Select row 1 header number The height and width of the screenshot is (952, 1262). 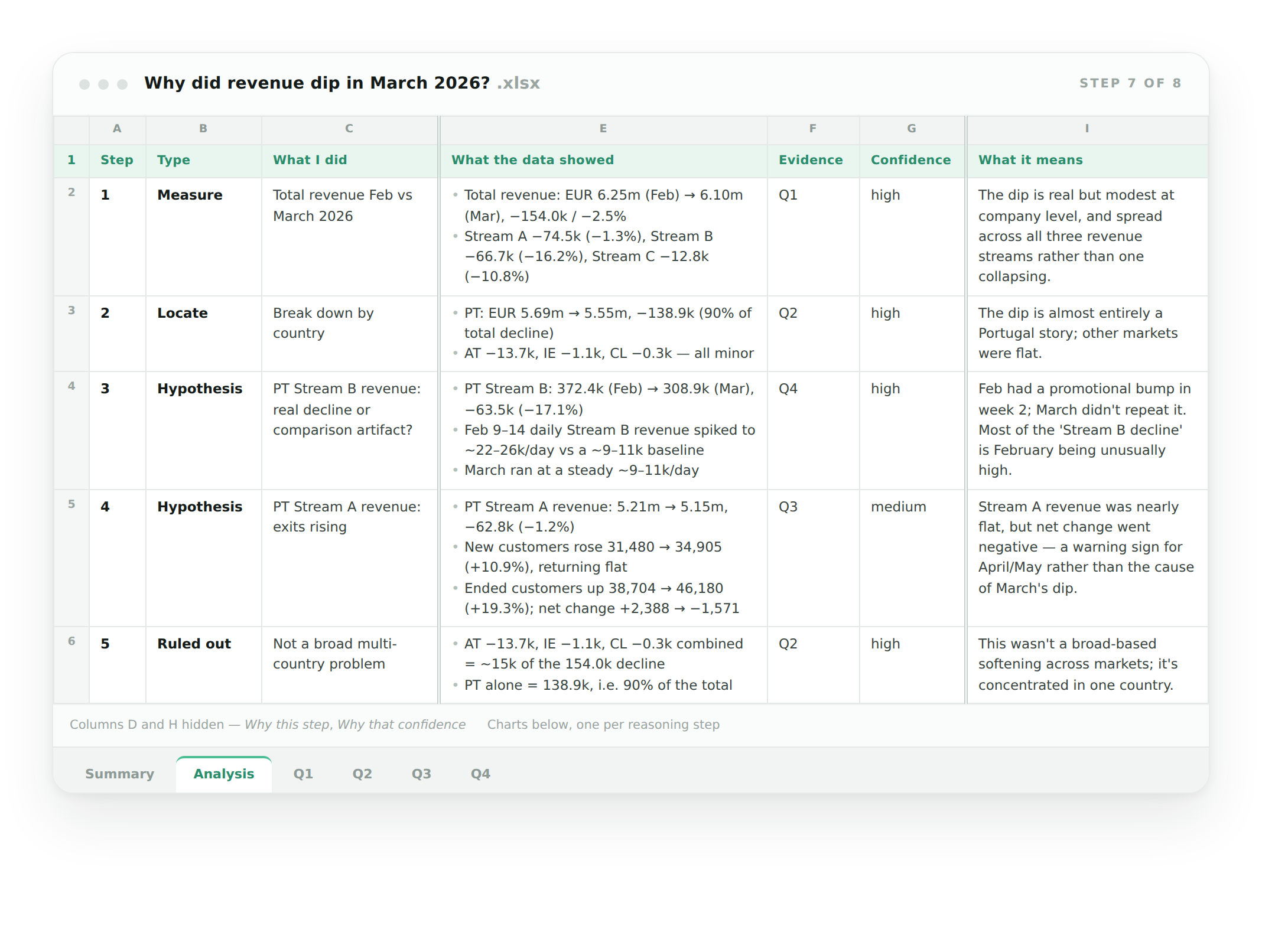point(71,160)
